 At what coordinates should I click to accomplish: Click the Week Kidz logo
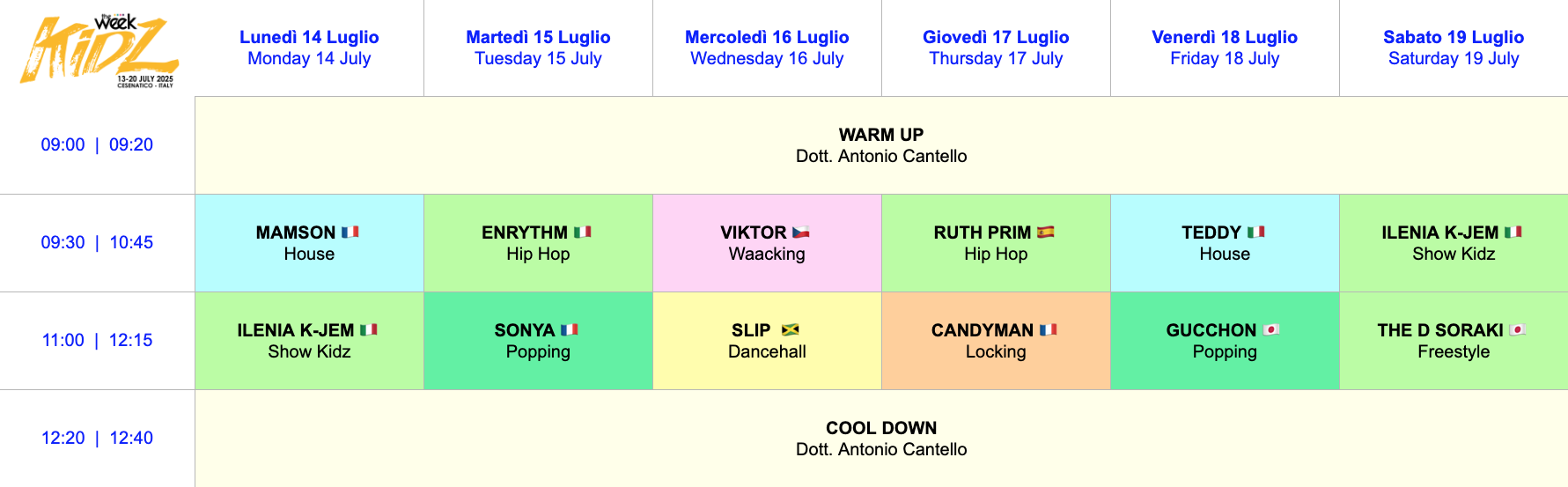coord(99,50)
